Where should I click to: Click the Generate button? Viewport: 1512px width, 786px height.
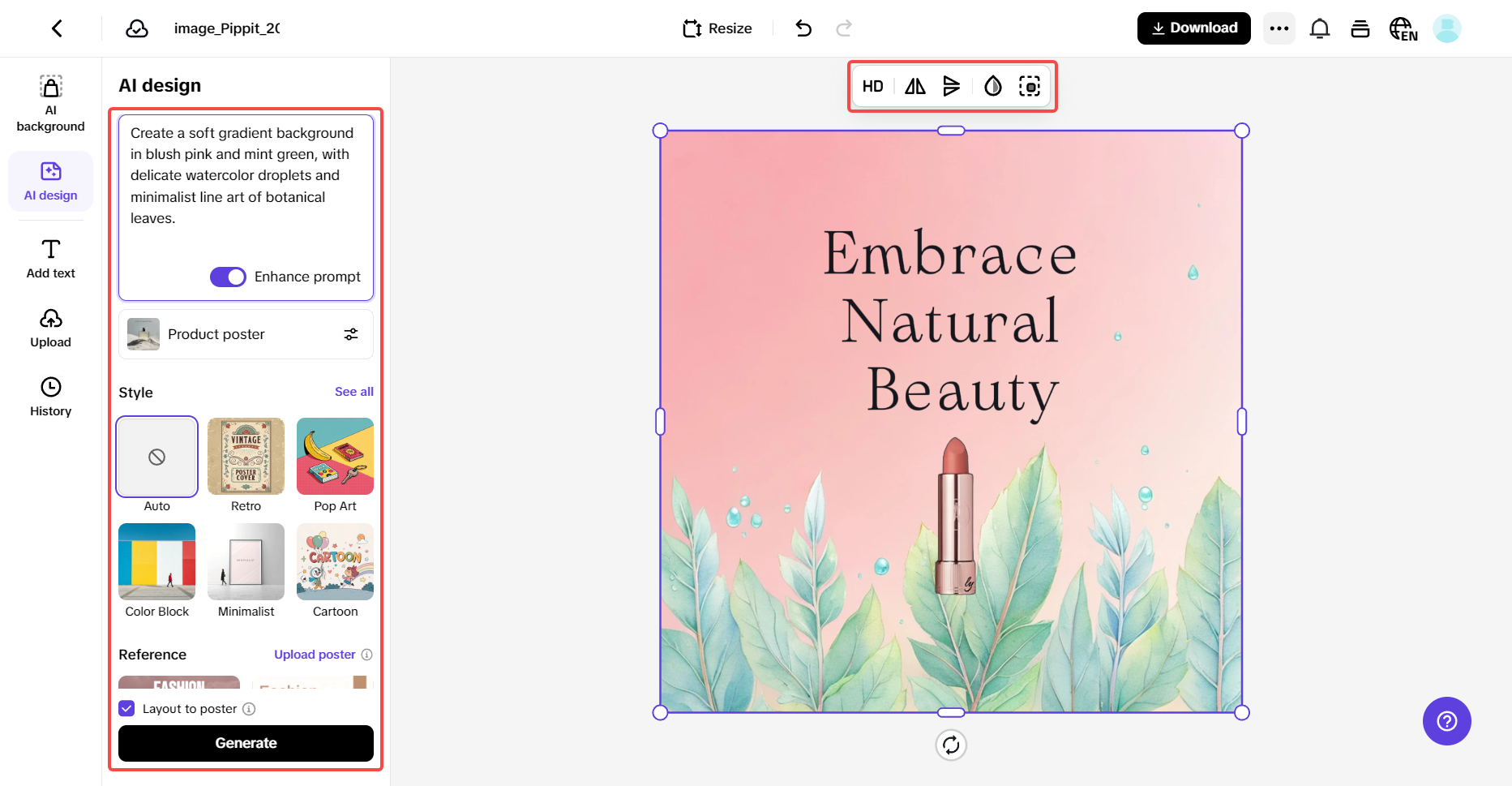click(246, 743)
